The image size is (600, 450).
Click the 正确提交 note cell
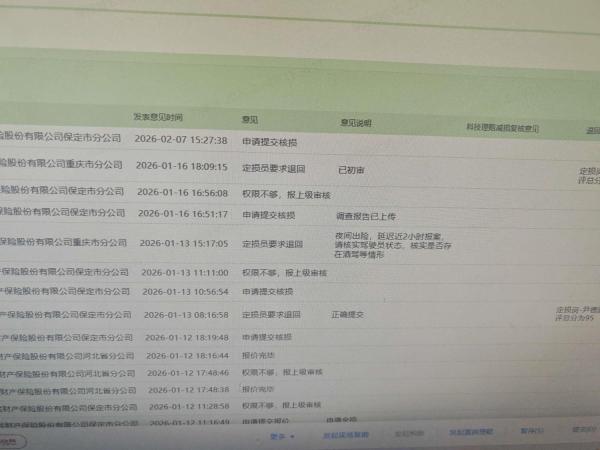tap(347, 315)
